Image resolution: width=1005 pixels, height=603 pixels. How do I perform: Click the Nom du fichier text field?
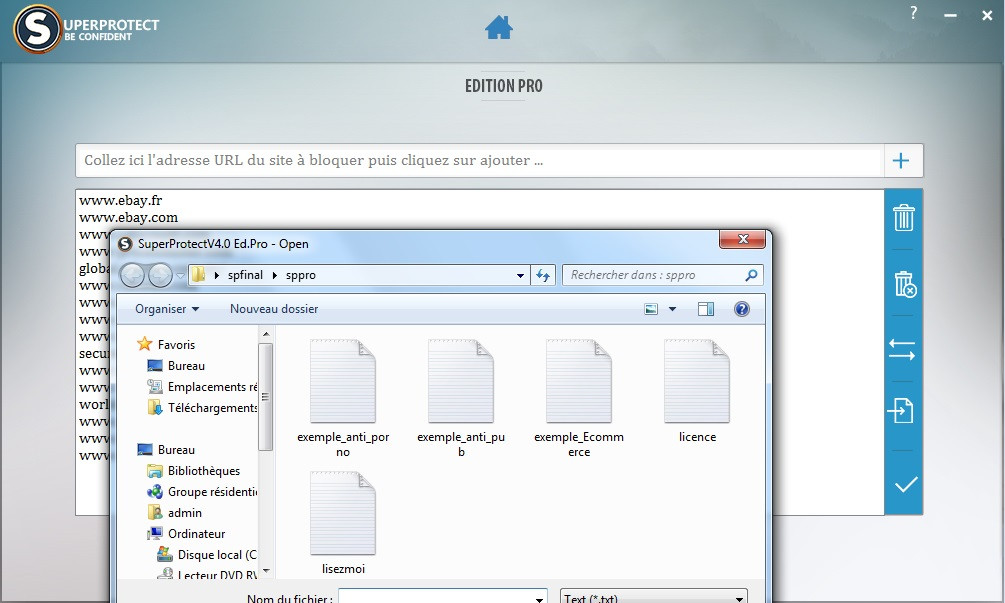coord(443,598)
